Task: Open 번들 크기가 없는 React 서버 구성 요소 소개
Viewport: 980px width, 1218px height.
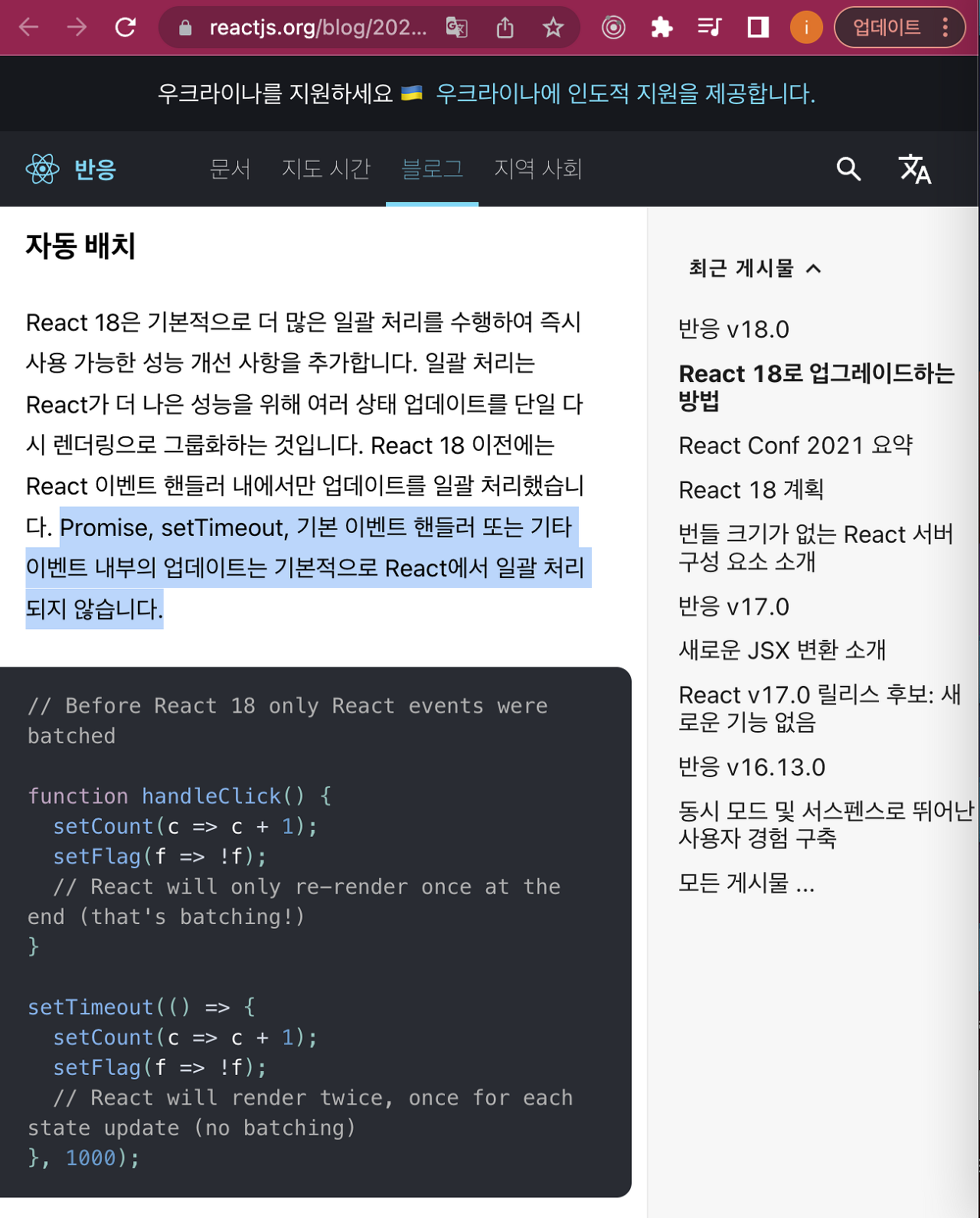Action: tap(815, 547)
